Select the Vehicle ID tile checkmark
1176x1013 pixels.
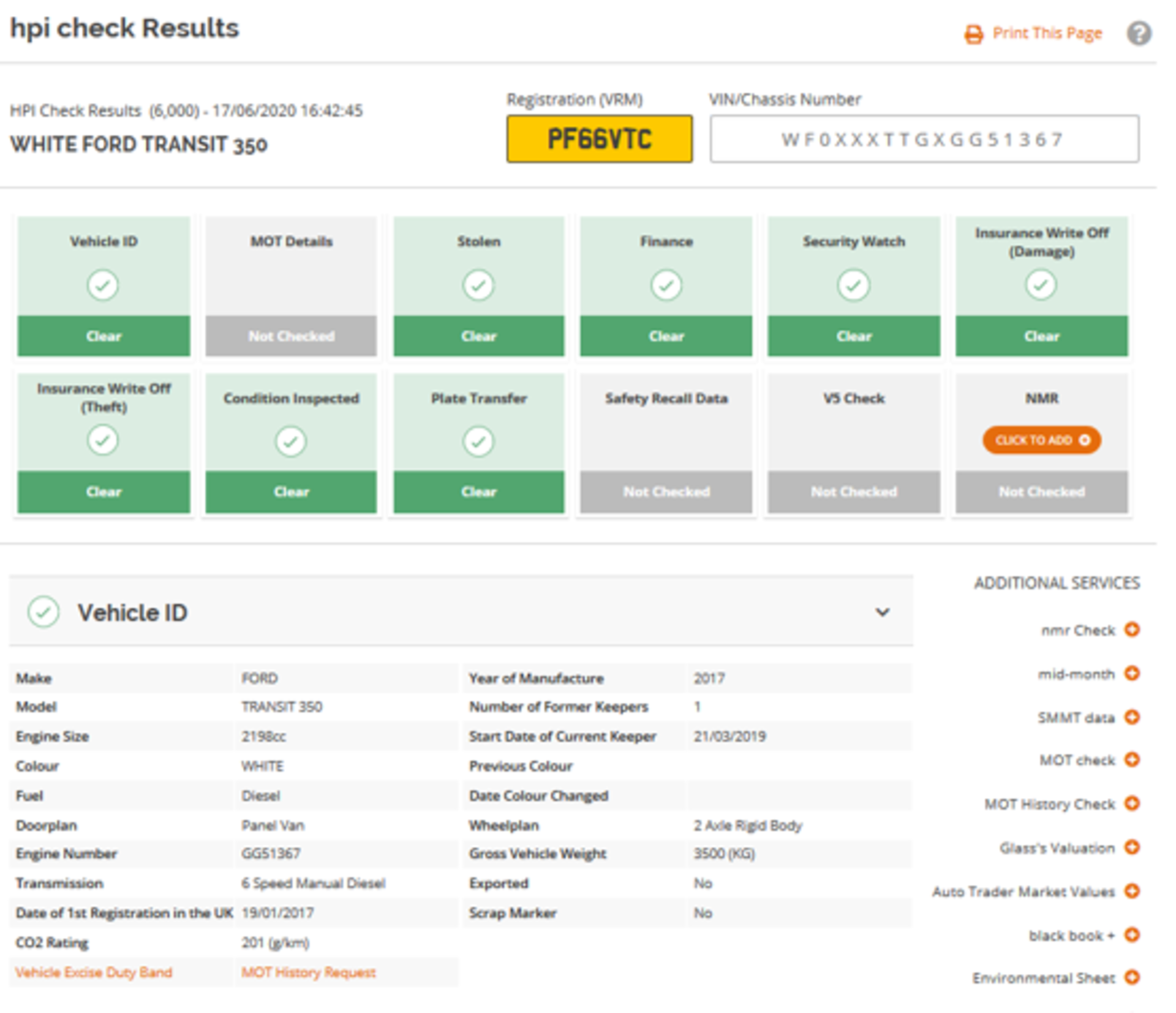(x=103, y=285)
